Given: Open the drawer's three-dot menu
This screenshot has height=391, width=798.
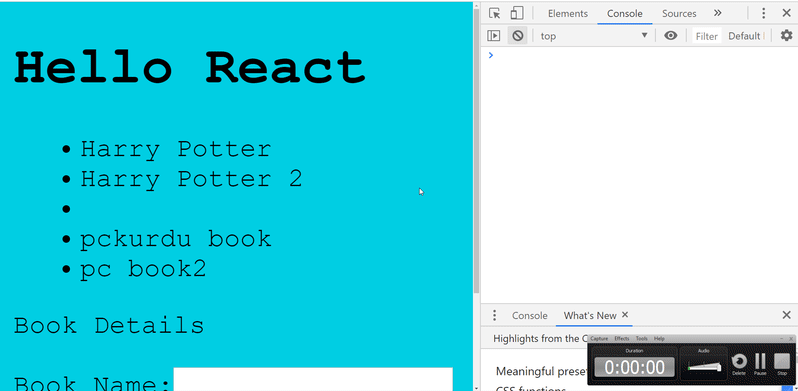Looking at the screenshot, I should [494, 316].
